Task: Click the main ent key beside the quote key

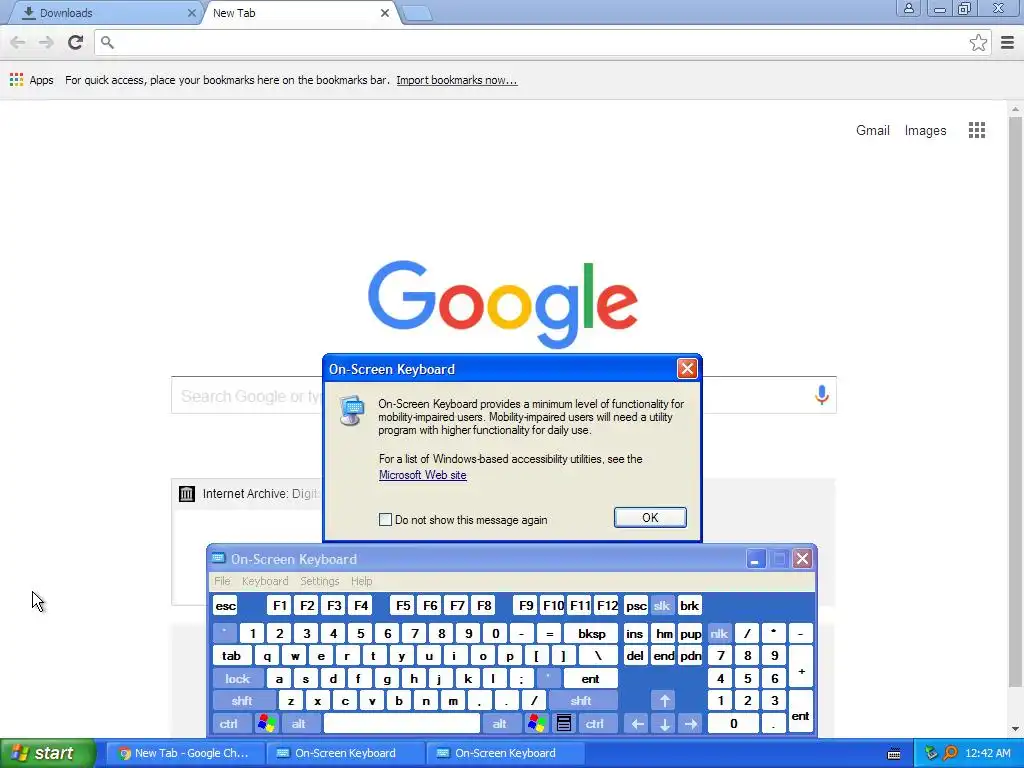Action: coord(590,679)
